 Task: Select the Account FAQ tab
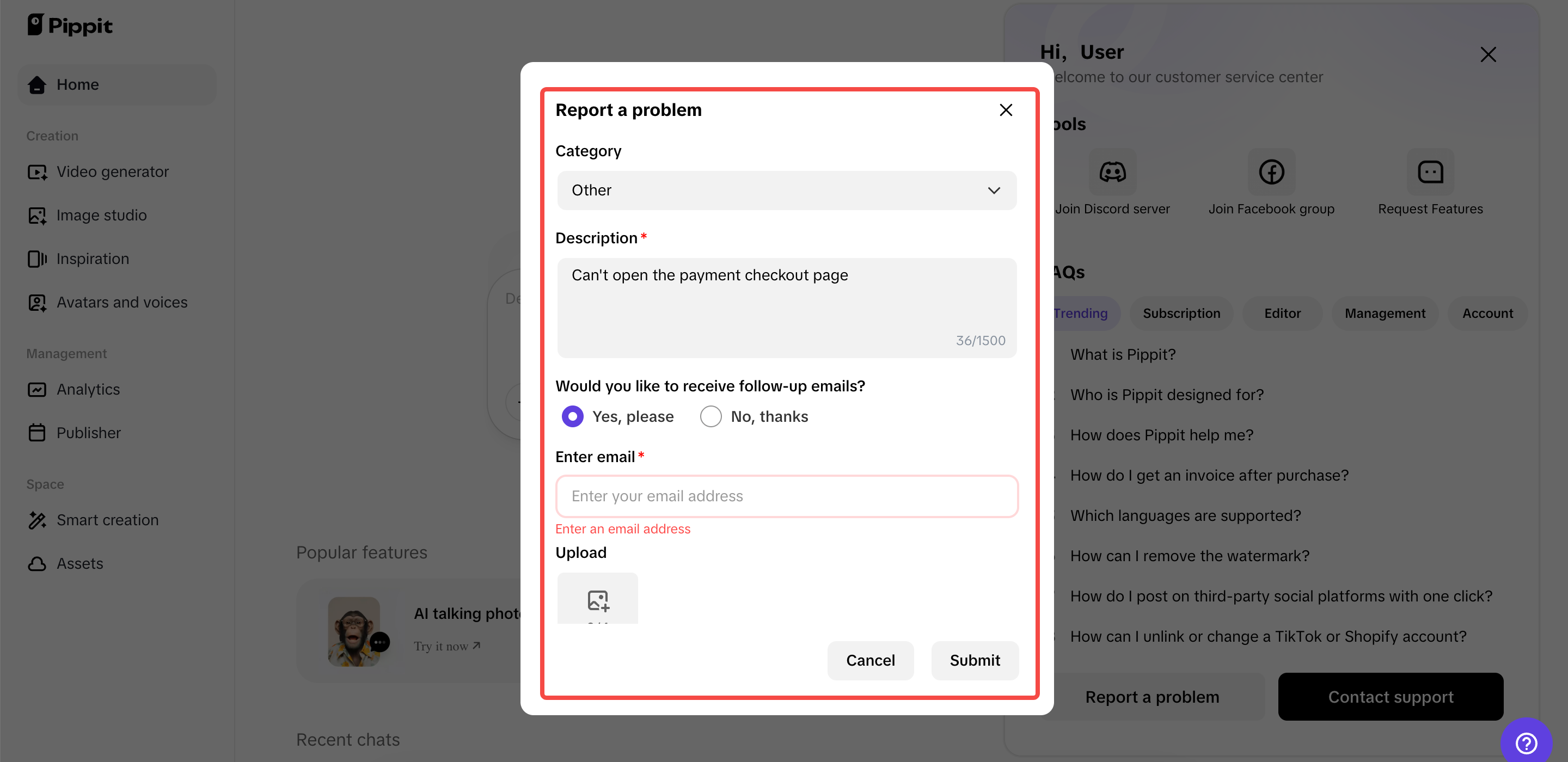1487,314
